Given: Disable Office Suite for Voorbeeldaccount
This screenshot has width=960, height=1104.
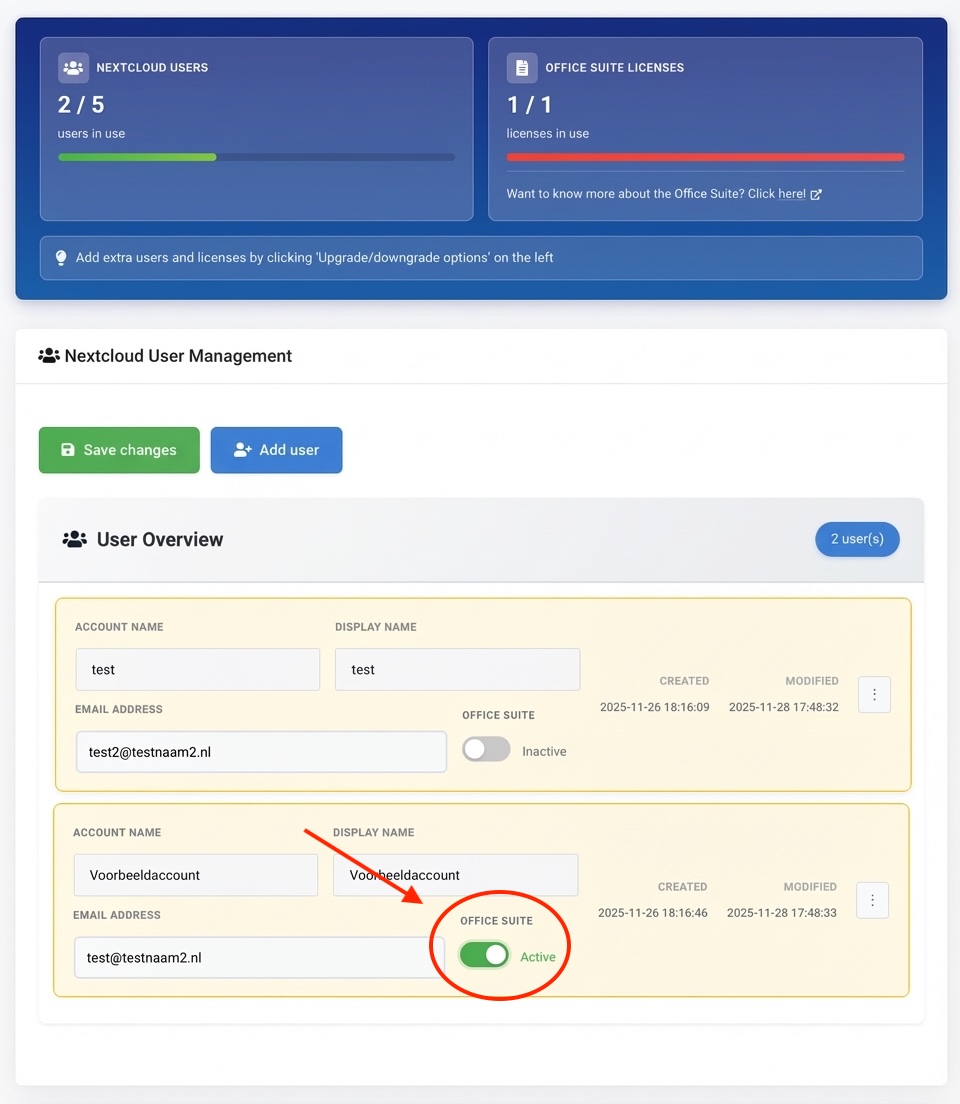Looking at the screenshot, I should (485, 955).
